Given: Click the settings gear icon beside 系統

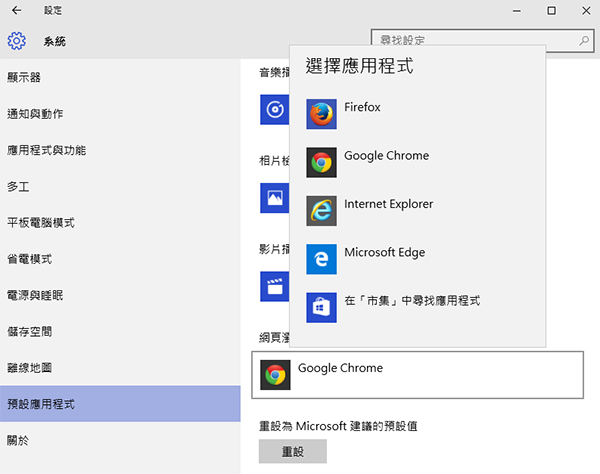Looking at the screenshot, I should [x=16, y=41].
